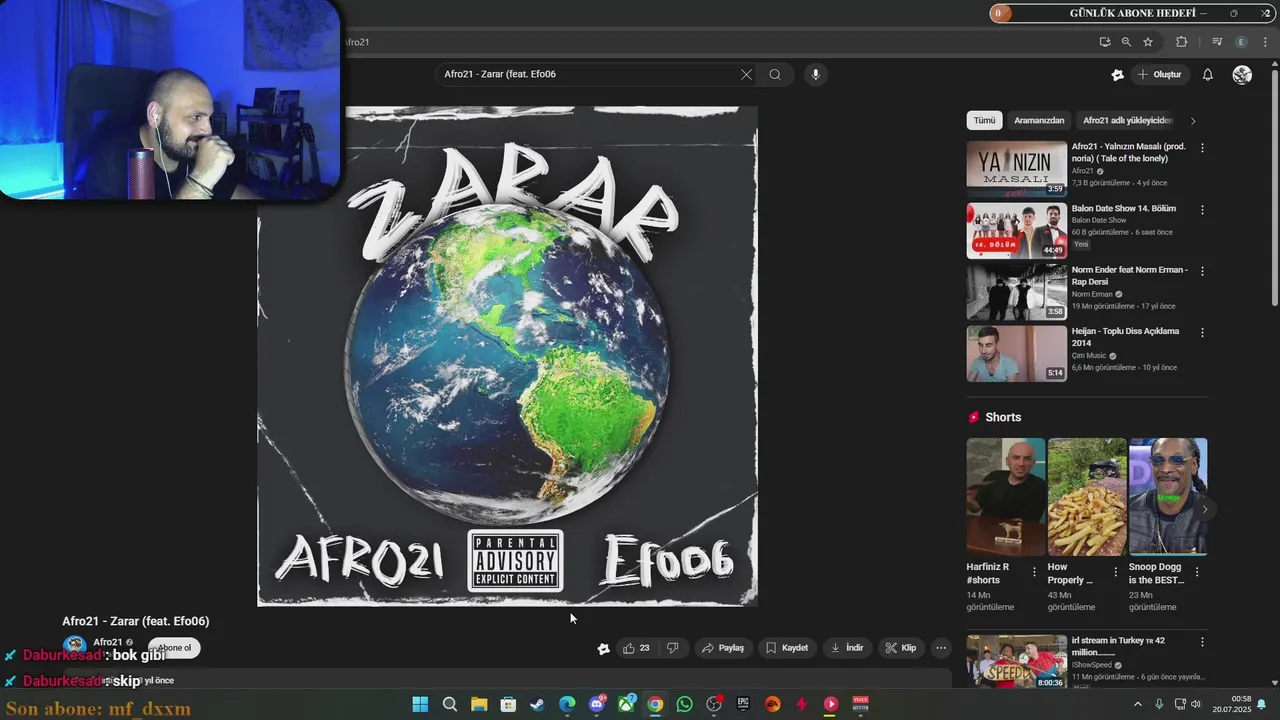The image size is (1280, 720).
Task: Open File Explorer from the taskbar
Action: 479,704
